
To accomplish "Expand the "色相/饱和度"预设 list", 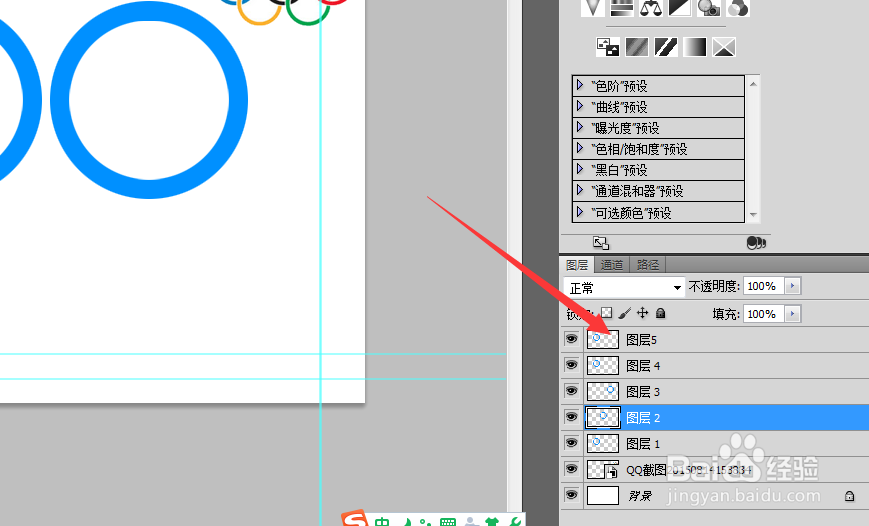I will [580, 148].
